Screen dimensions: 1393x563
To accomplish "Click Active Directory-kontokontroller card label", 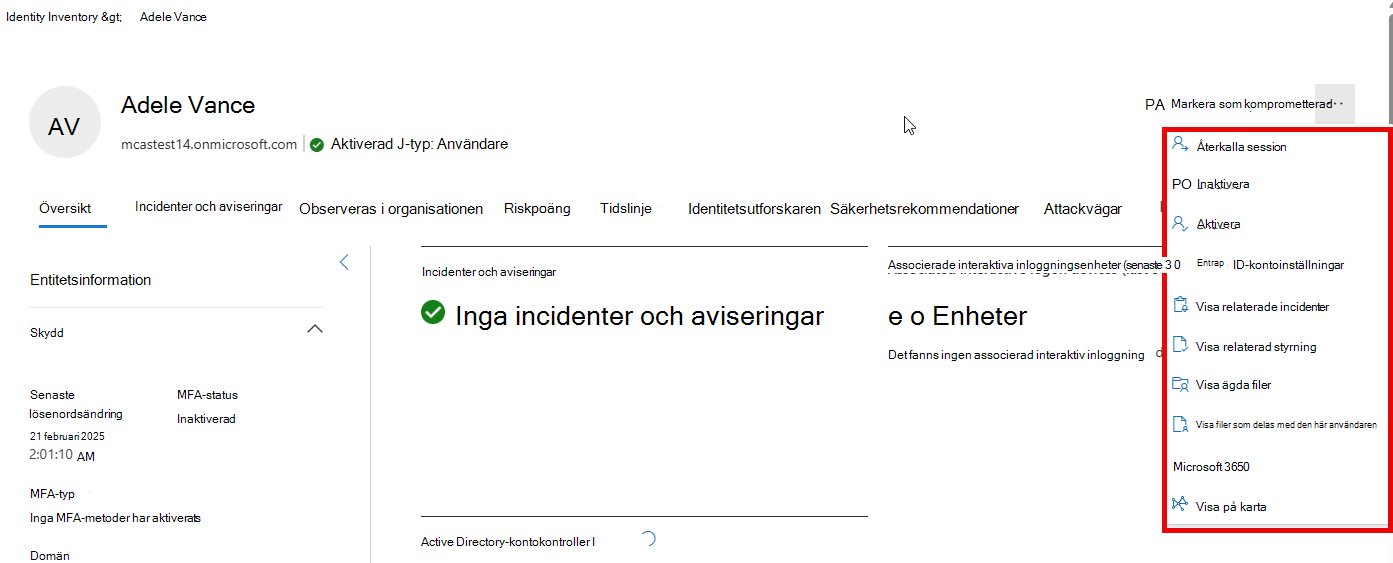I will (508, 542).
